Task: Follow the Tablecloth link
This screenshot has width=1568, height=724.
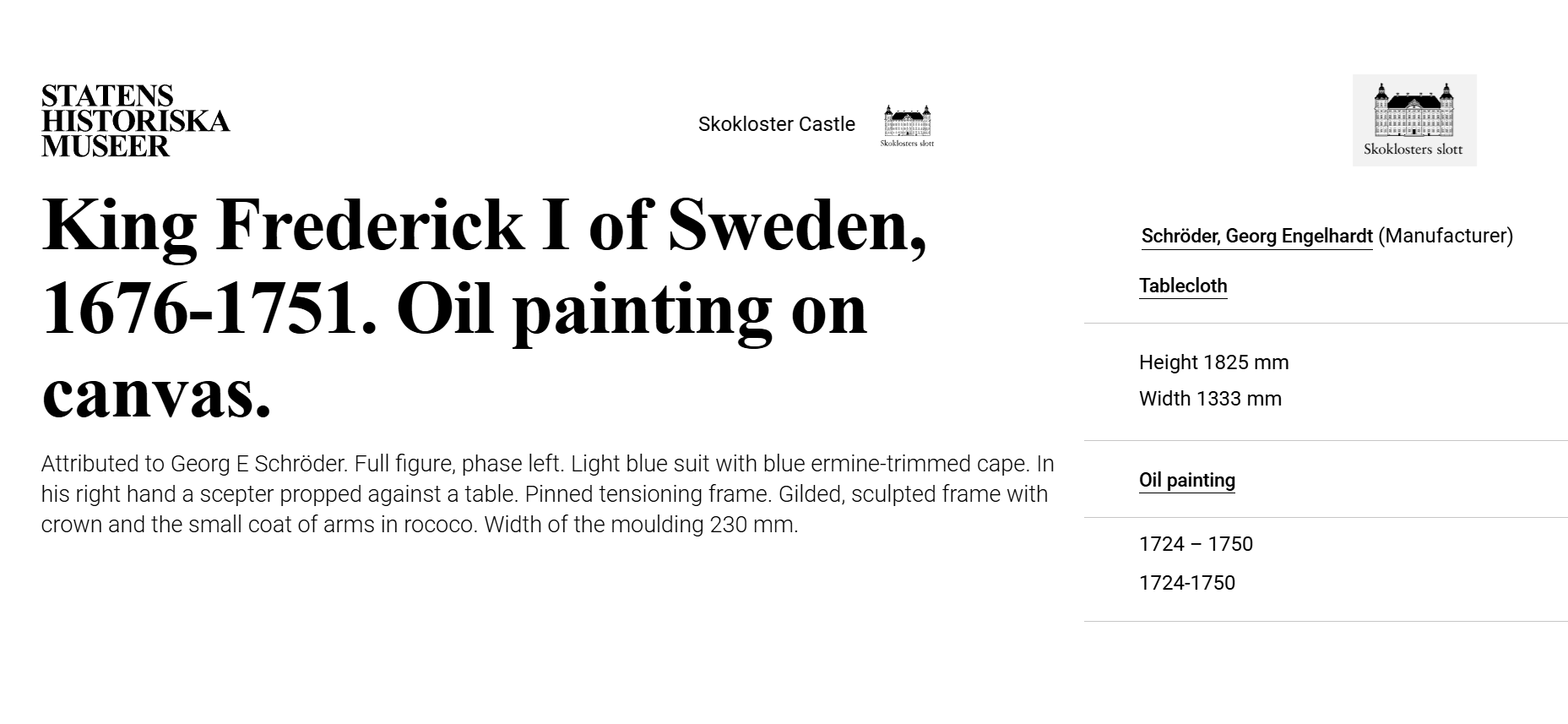Action: pyautogui.click(x=1182, y=286)
